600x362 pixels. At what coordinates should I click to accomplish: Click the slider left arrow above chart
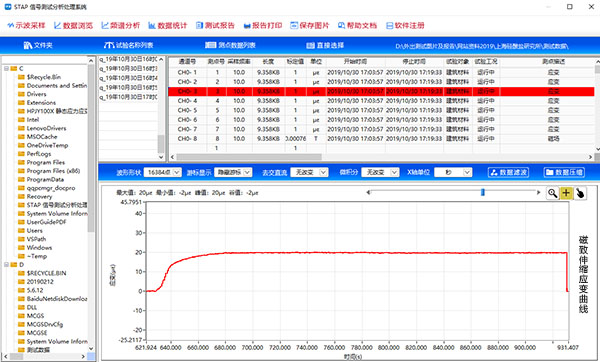click(x=368, y=192)
